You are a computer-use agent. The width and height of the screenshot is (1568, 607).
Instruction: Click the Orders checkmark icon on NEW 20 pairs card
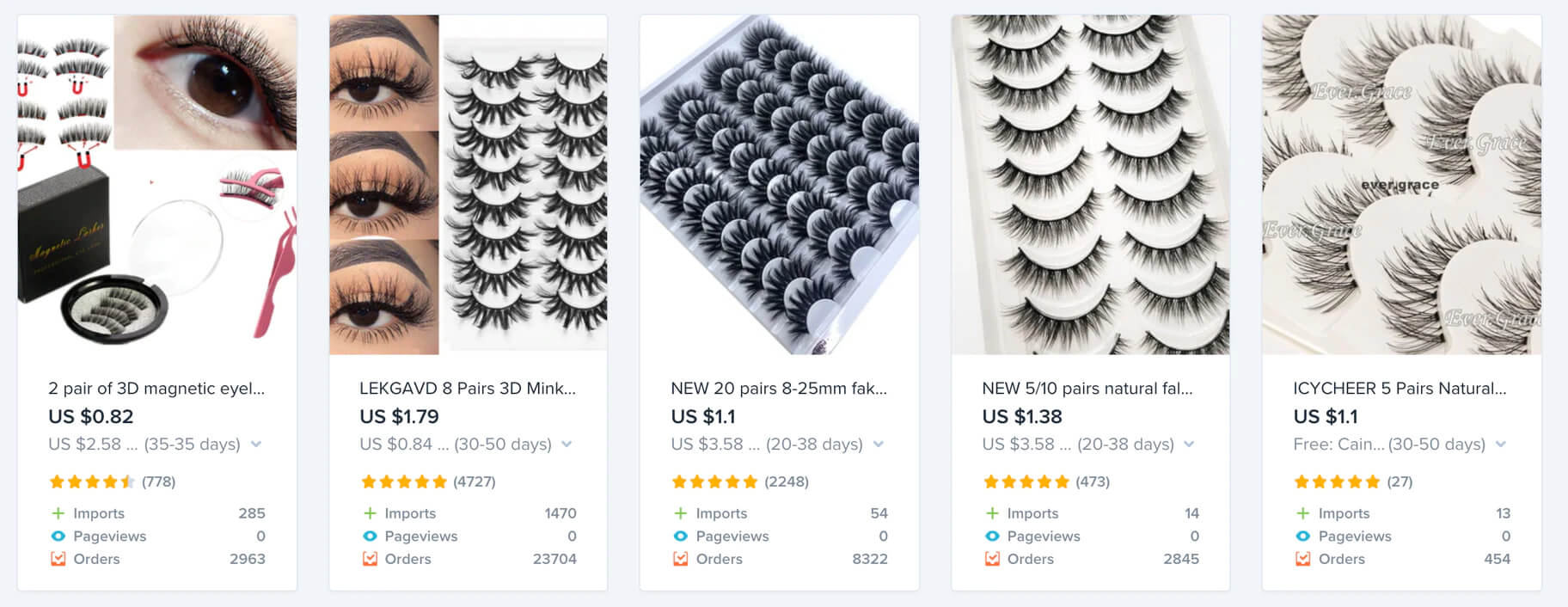click(680, 559)
